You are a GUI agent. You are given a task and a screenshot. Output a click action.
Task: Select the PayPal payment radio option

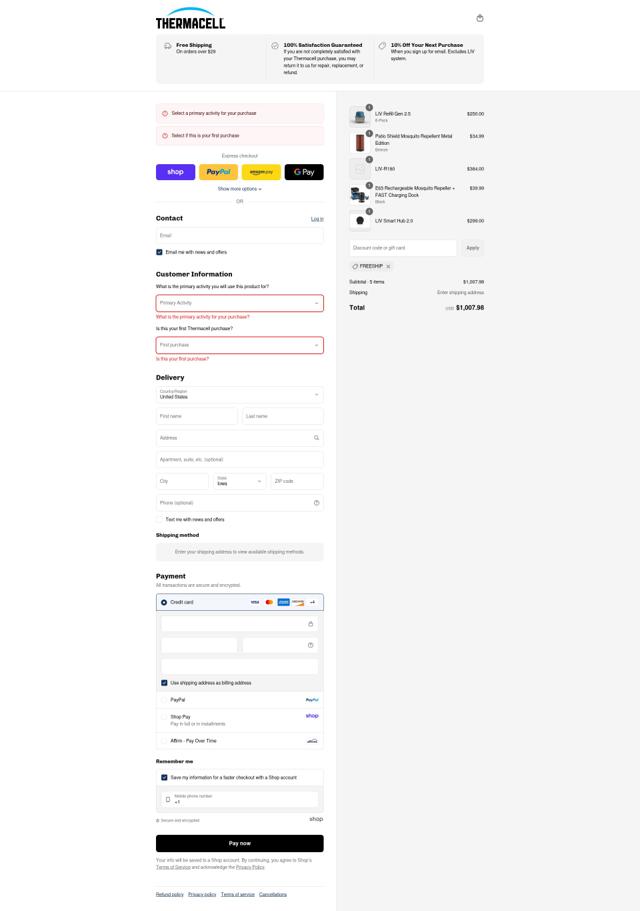pyautogui.click(x=164, y=700)
